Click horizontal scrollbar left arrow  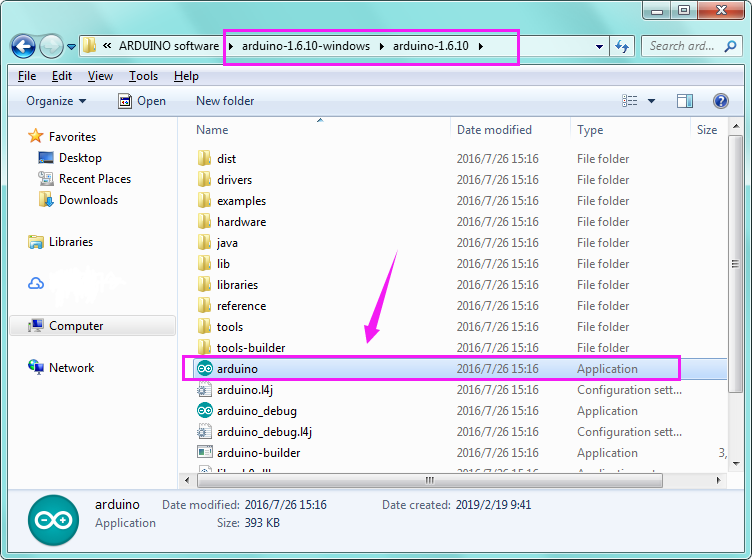(187, 480)
